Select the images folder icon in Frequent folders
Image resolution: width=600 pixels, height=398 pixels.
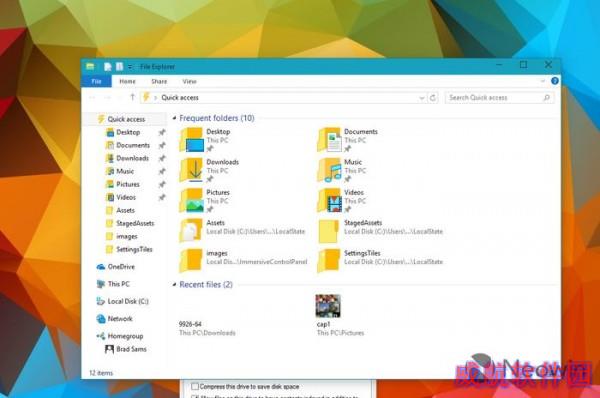191,261
